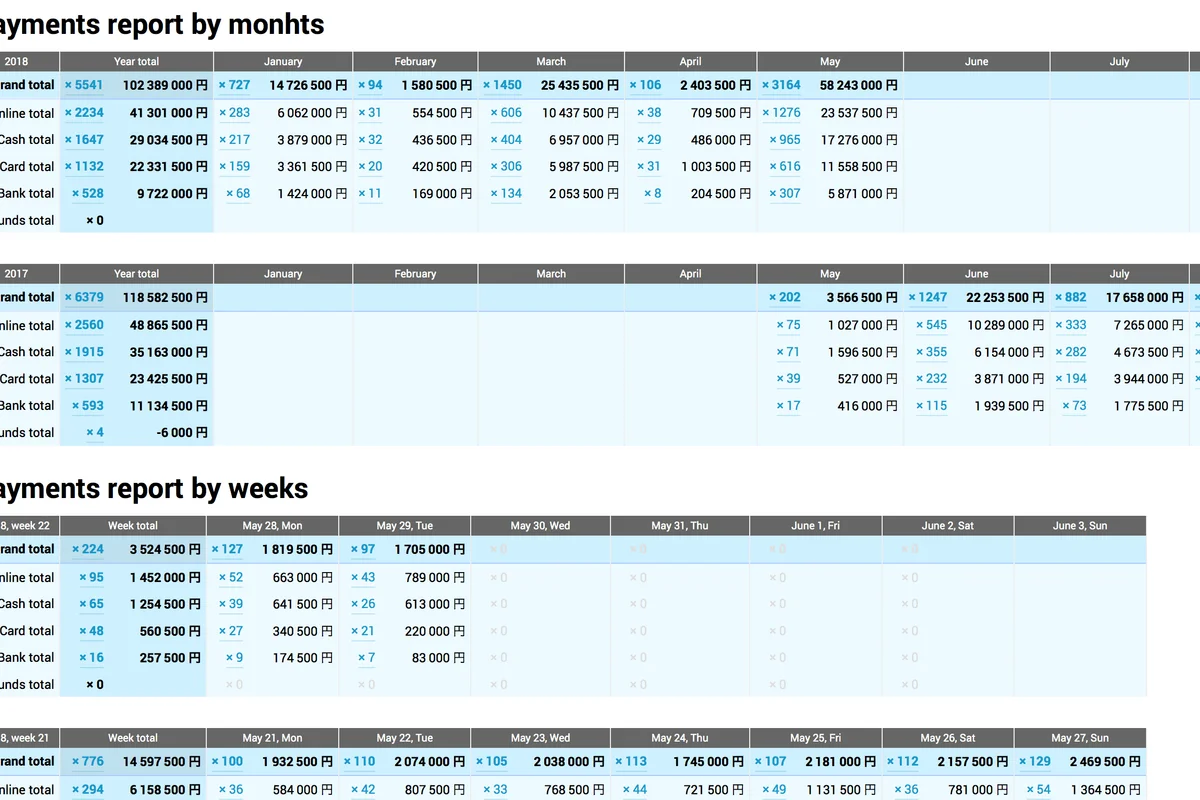
Task: Open the May bank total 17 link in 2017
Action: 789,406
